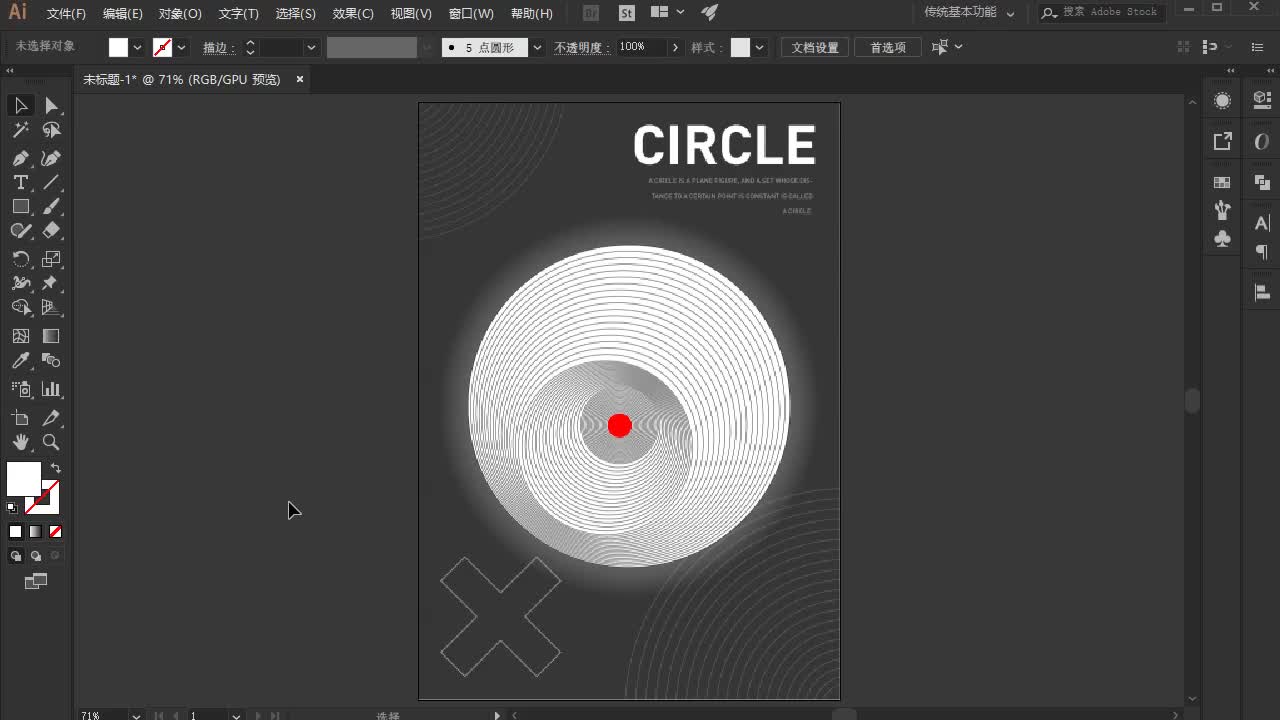Pick the Scale tool
Screen dimensions: 1280x720
click(x=51, y=259)
